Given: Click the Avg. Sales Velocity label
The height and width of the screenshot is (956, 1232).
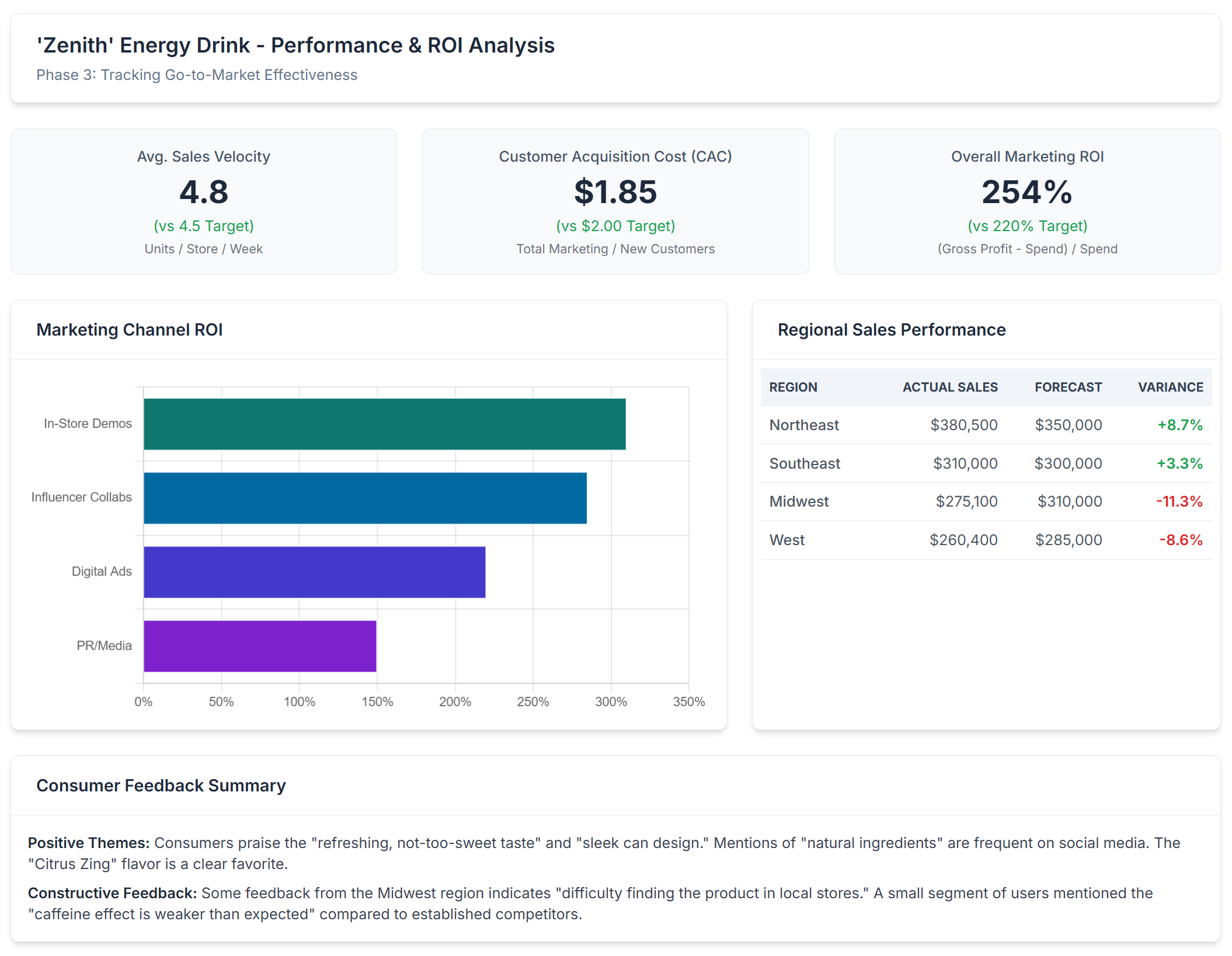Looking at the screenshot, I should [204, 156].
